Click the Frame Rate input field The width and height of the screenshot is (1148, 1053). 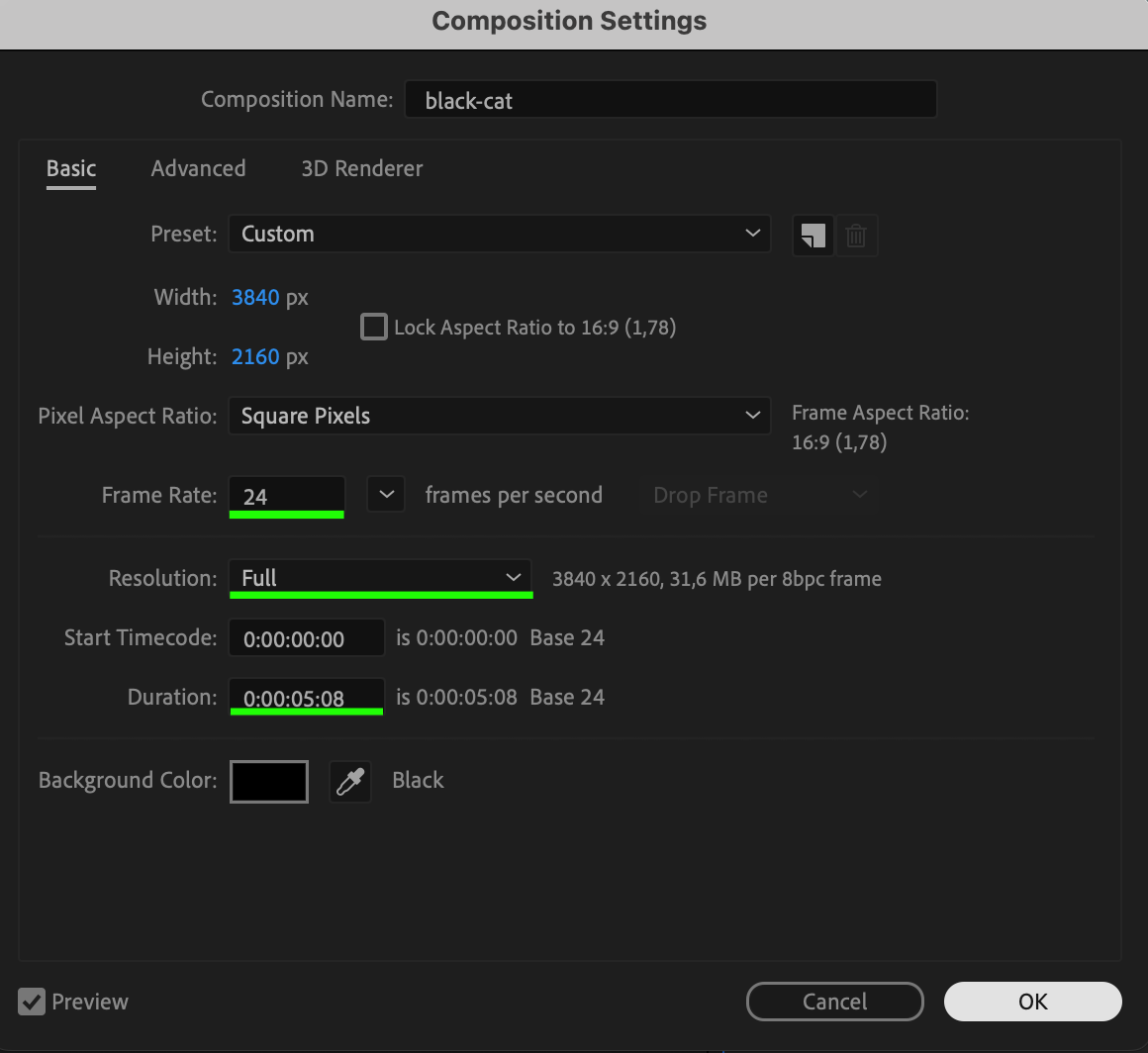coord(286,496)
